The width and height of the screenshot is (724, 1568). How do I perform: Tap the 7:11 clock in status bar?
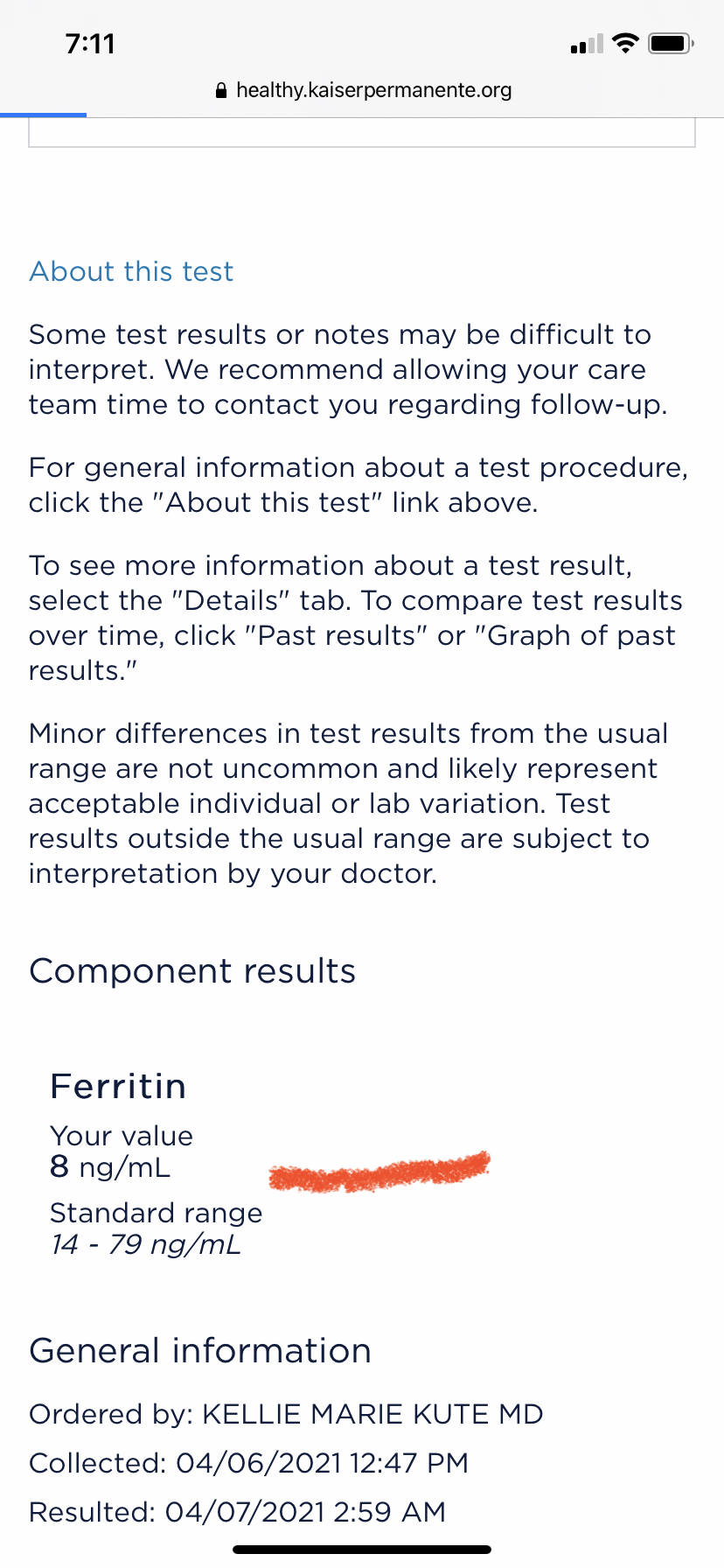[x=90, y=44]
